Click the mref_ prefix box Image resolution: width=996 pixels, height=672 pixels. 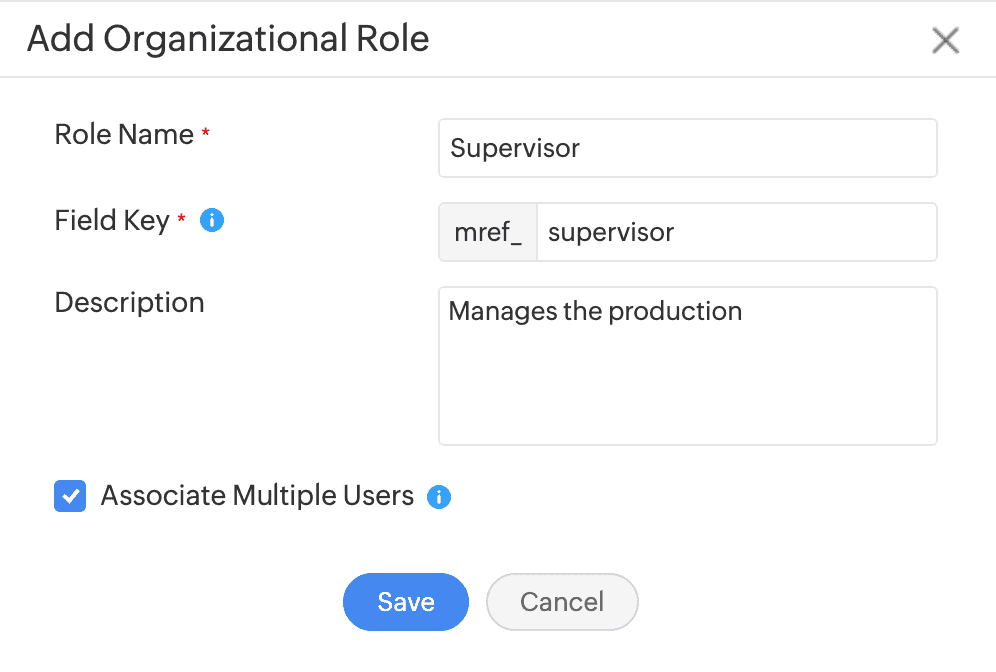pos(487,231)
